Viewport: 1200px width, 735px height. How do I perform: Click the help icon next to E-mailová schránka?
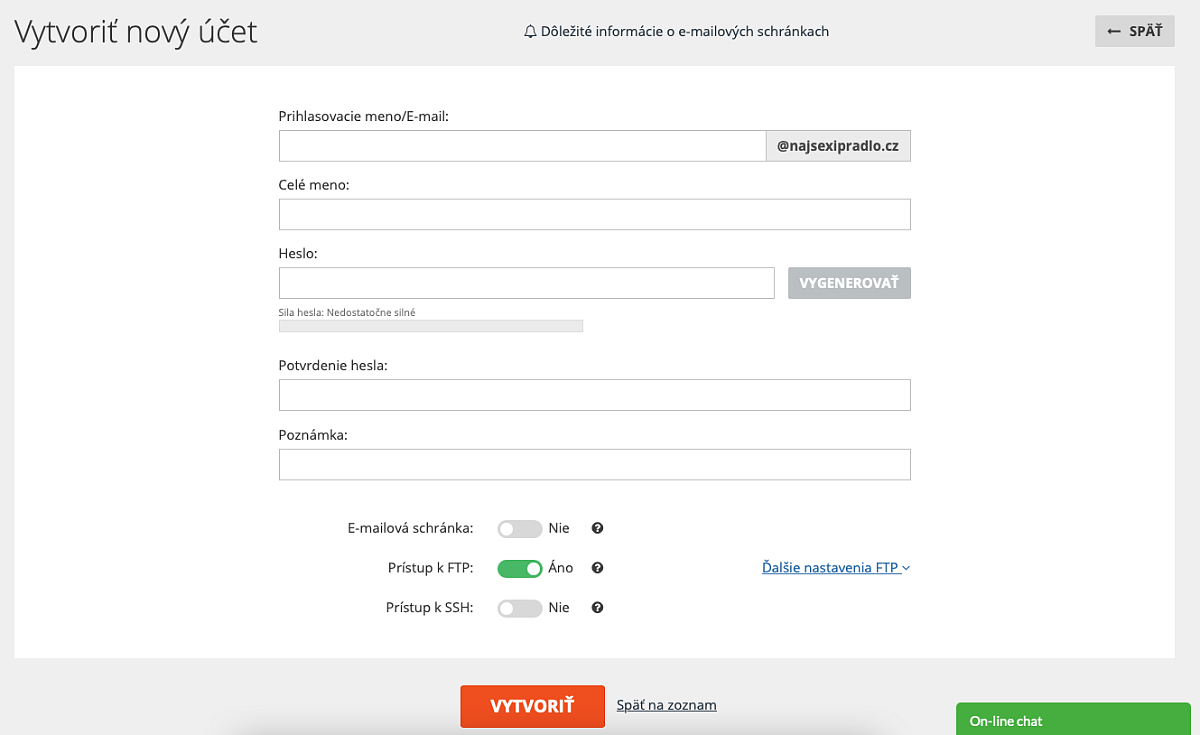point(597,528)
